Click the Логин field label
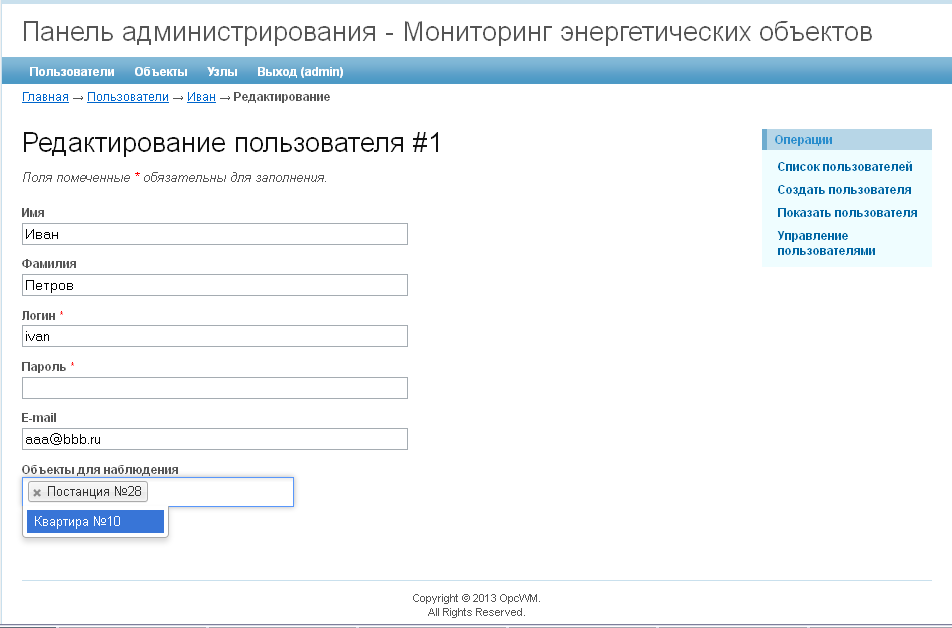 click(x=38, y=316)
